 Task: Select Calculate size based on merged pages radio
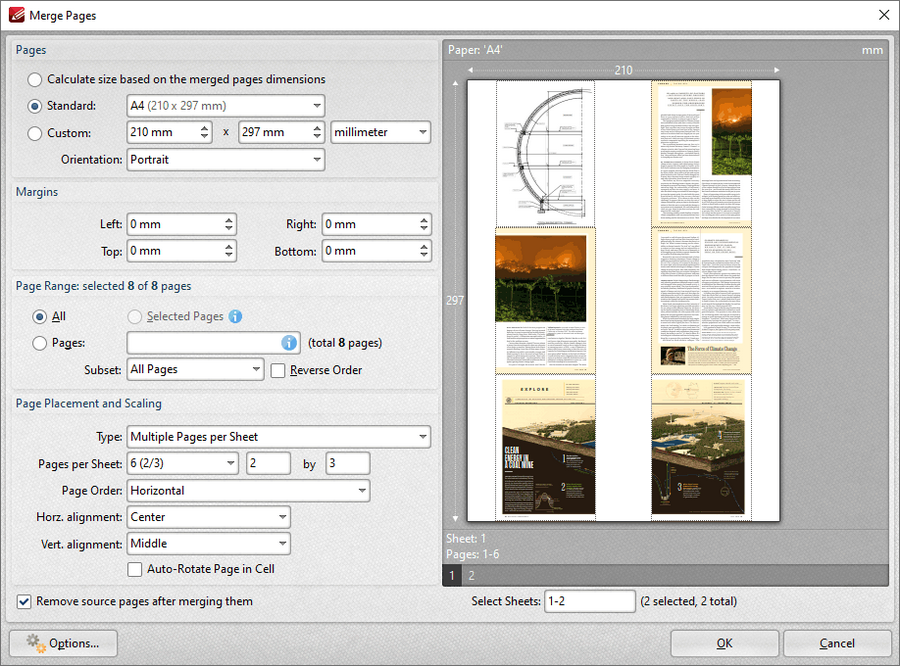tap(34, 79)
